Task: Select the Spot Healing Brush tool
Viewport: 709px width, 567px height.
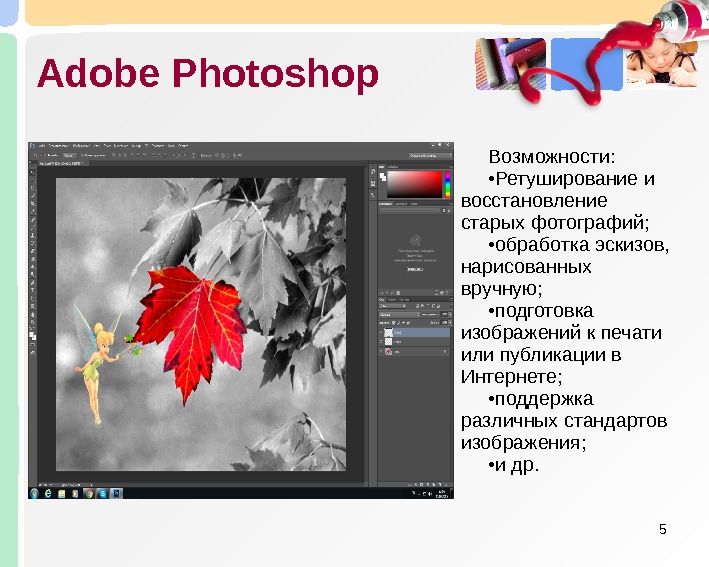Action: (x=35, y=220)
